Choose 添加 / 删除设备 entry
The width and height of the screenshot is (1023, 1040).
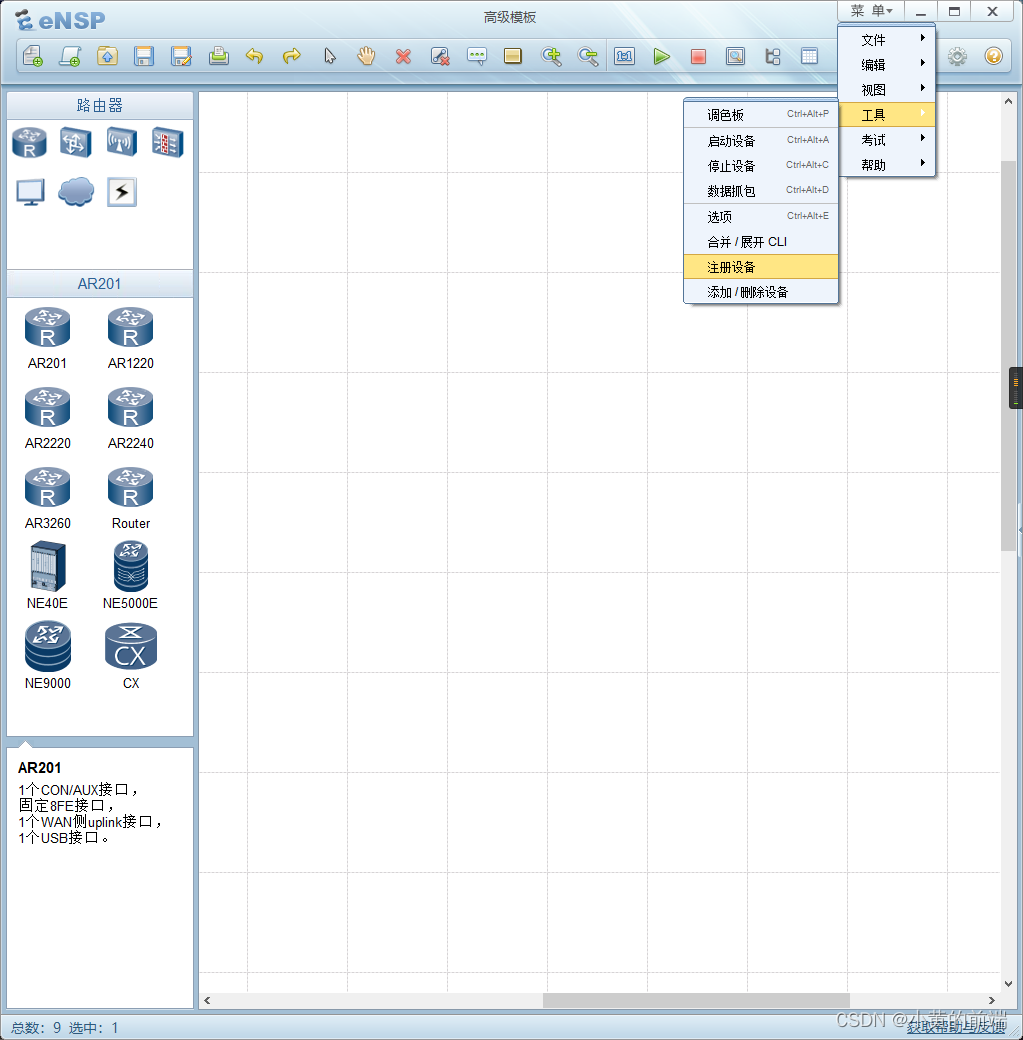pyautogui.click(x=761, y=292)
